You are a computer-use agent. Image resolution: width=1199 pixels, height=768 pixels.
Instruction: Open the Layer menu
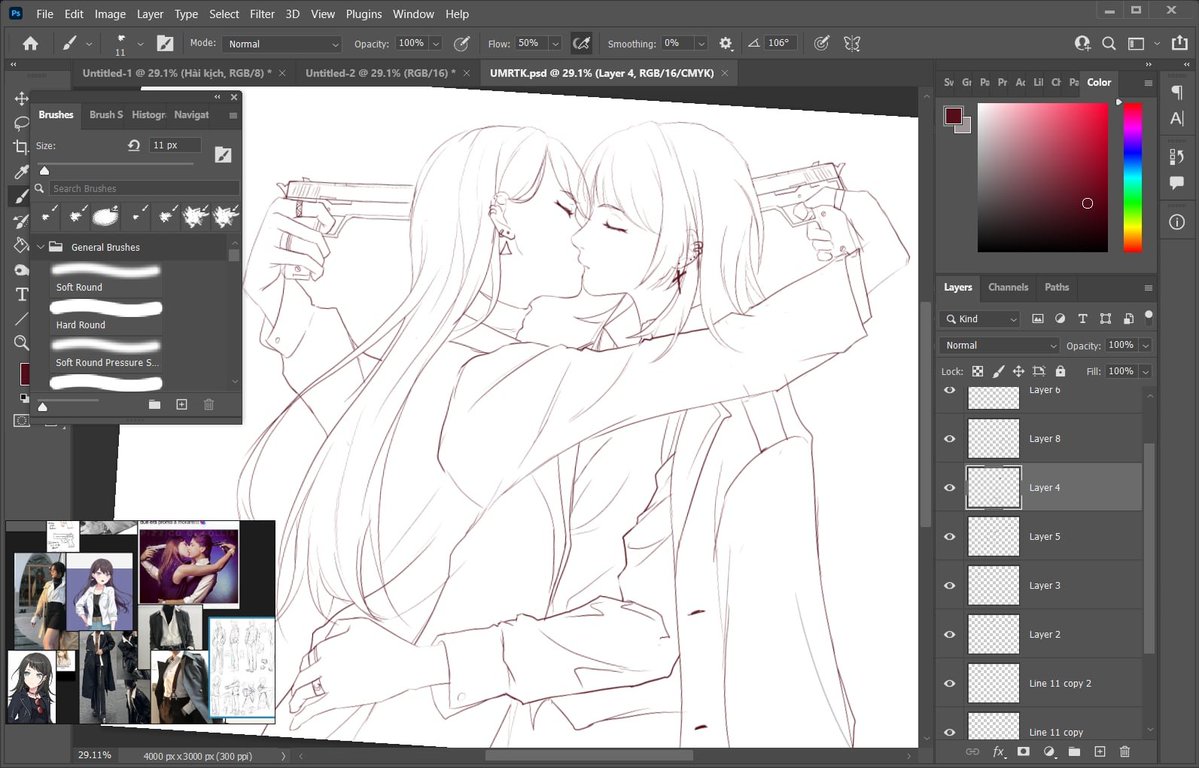click(150, 14)
